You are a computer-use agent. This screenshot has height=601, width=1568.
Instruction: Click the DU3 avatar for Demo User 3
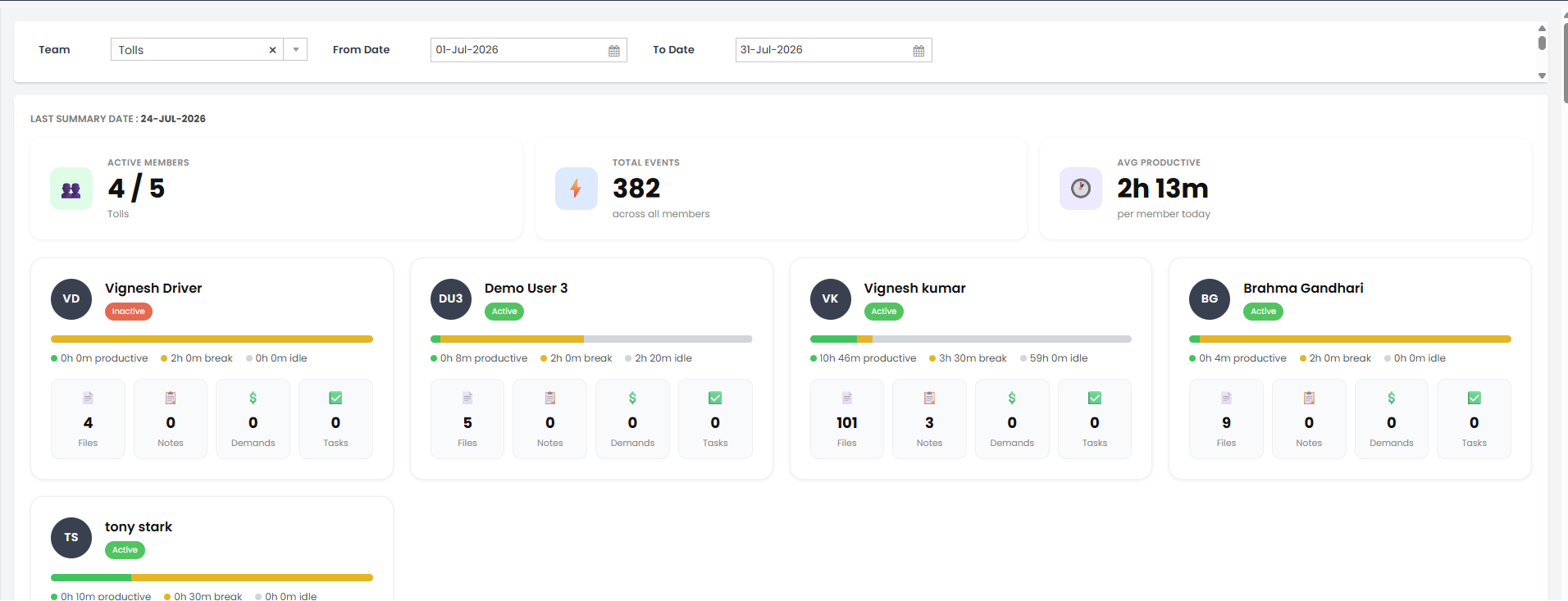tap(451, 299)
